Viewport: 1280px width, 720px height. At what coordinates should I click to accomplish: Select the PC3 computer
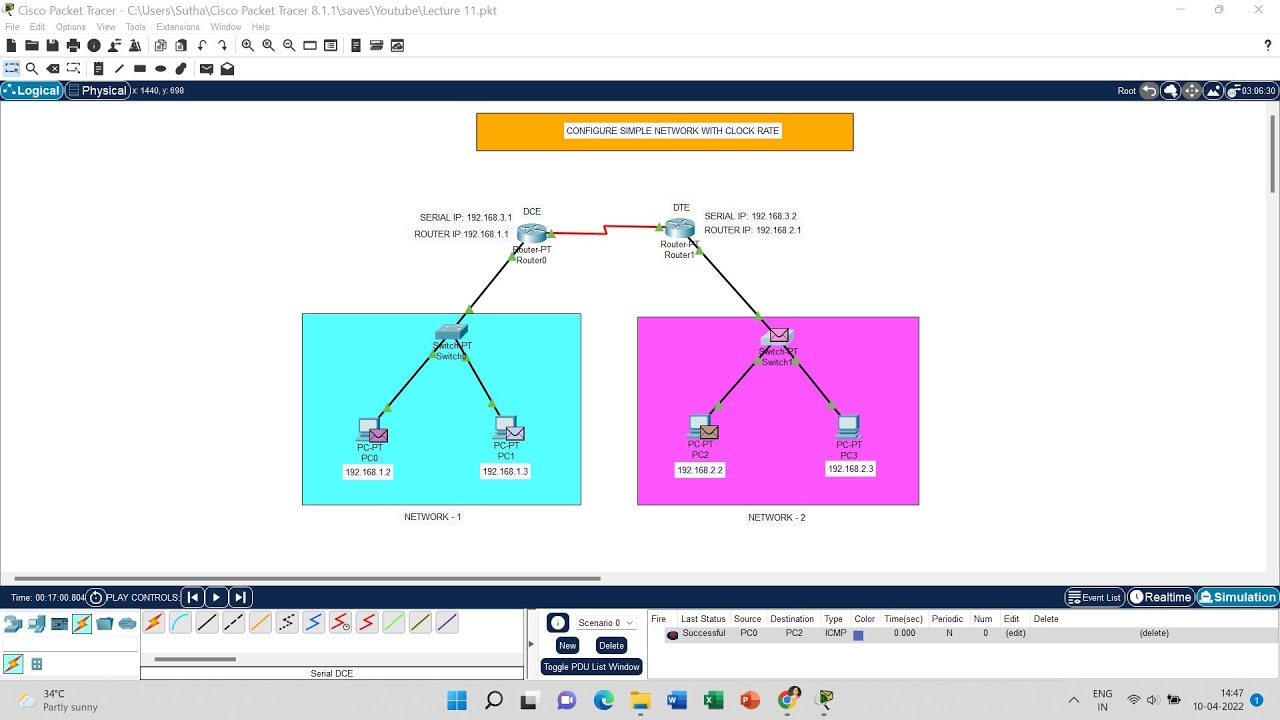tap(849, 426)
